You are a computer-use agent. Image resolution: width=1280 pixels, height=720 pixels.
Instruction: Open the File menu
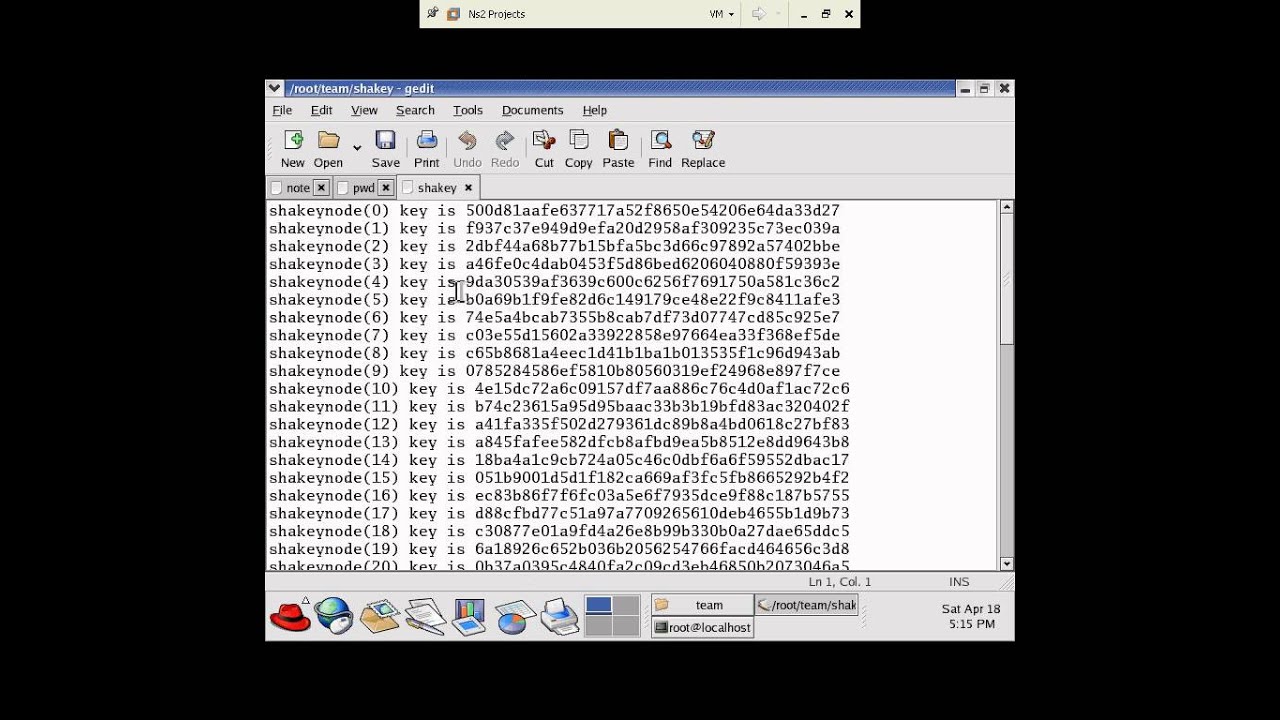coord(282,110)
